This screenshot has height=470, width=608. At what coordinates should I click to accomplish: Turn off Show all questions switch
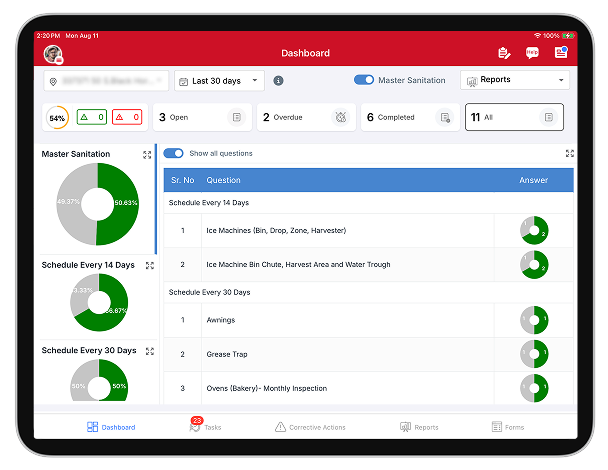point(174,154)
